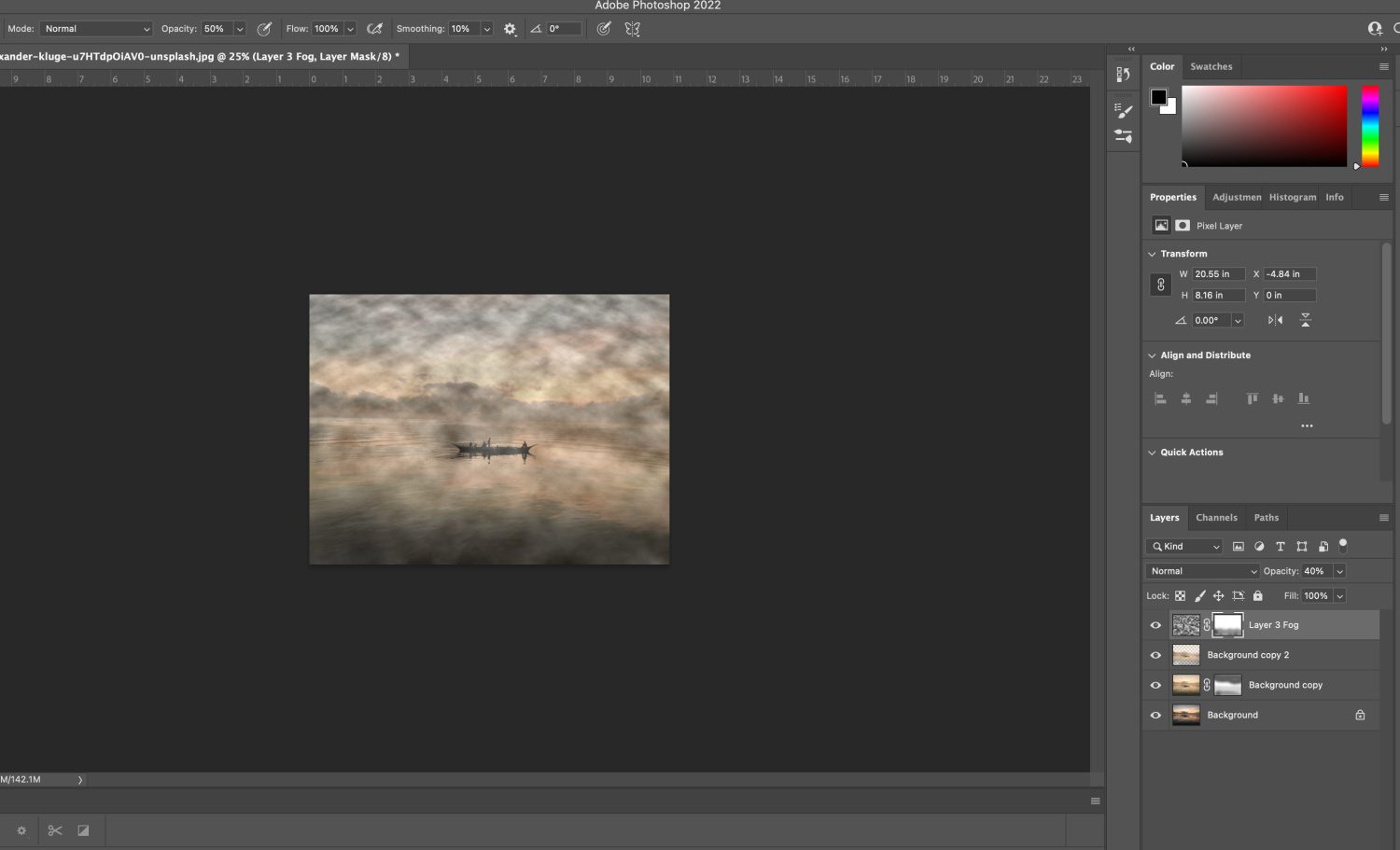Open symmetry paint butterfly icon
1400x850 pixels.
tap(633, 29)
